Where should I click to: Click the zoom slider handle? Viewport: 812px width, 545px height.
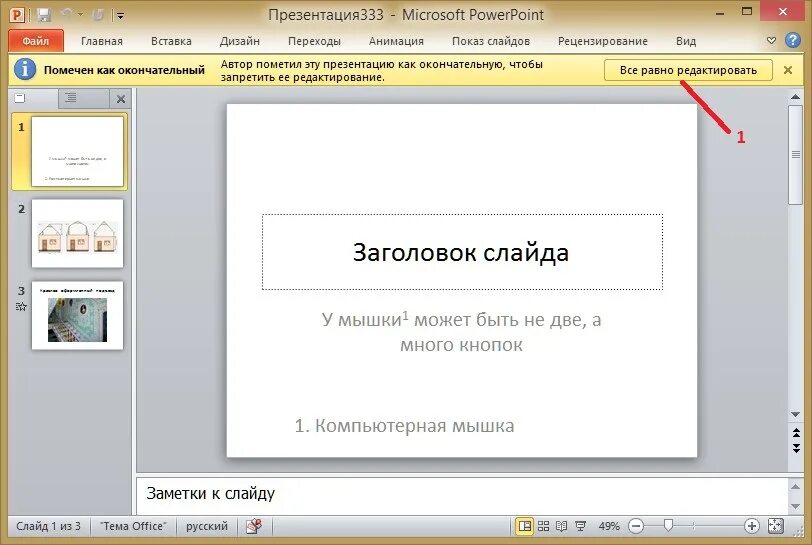[668, 526]
